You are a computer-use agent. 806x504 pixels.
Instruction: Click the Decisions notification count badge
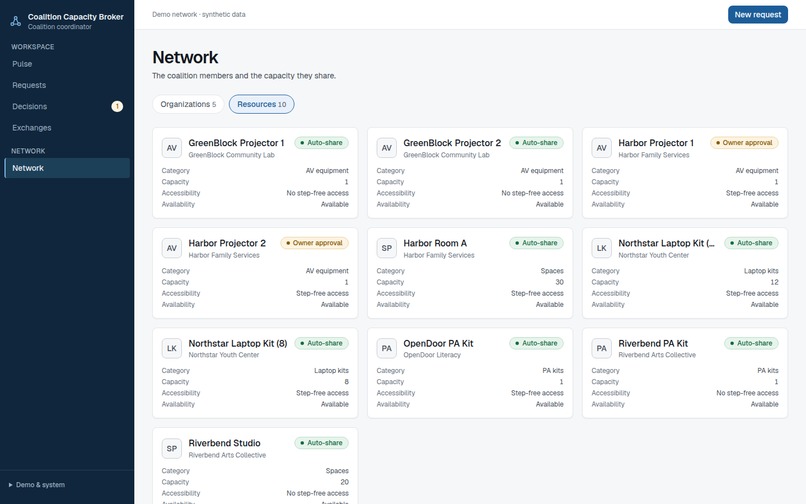(117, 106)
